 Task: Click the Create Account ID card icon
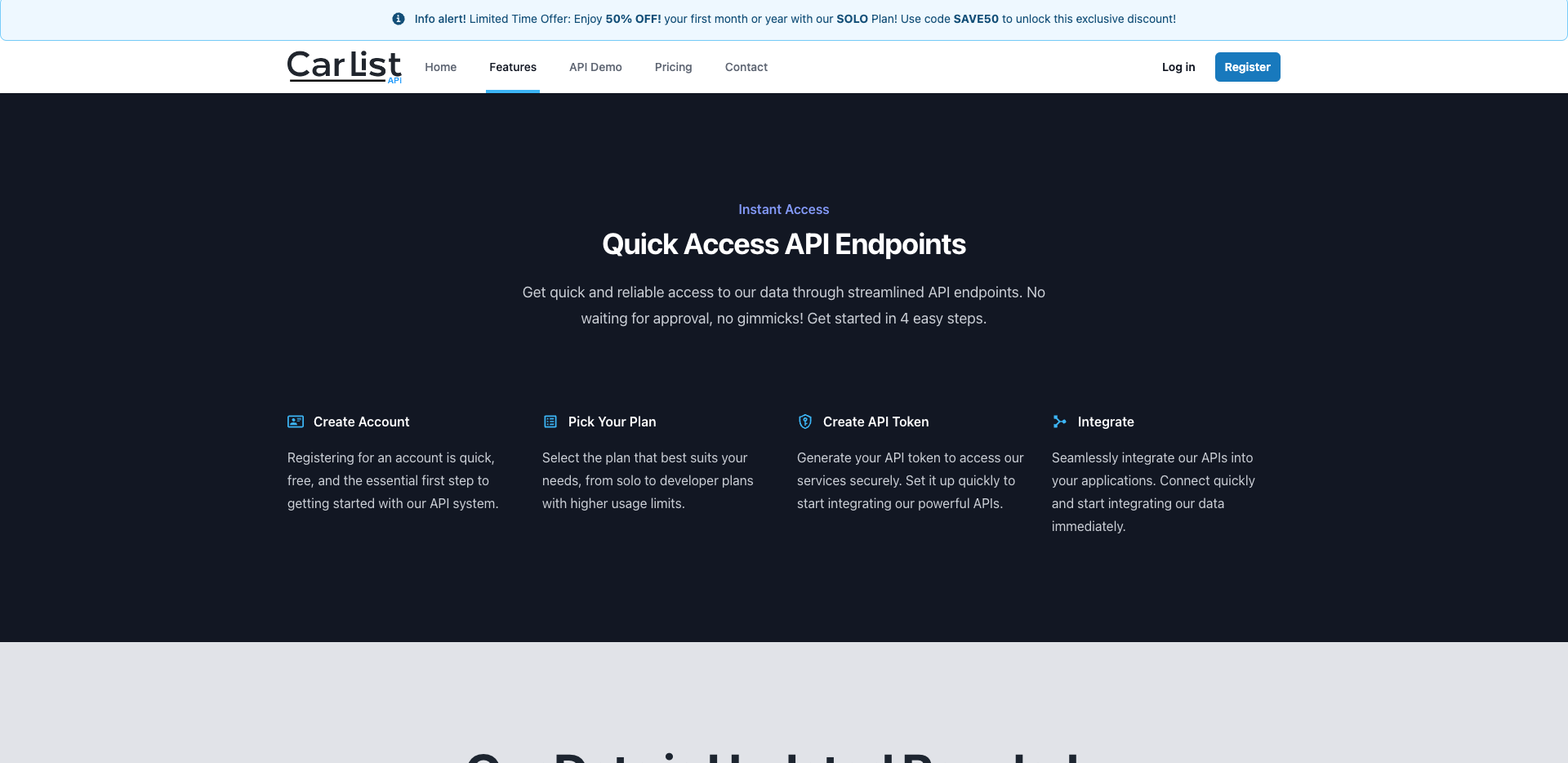click(x=296, y=422)
